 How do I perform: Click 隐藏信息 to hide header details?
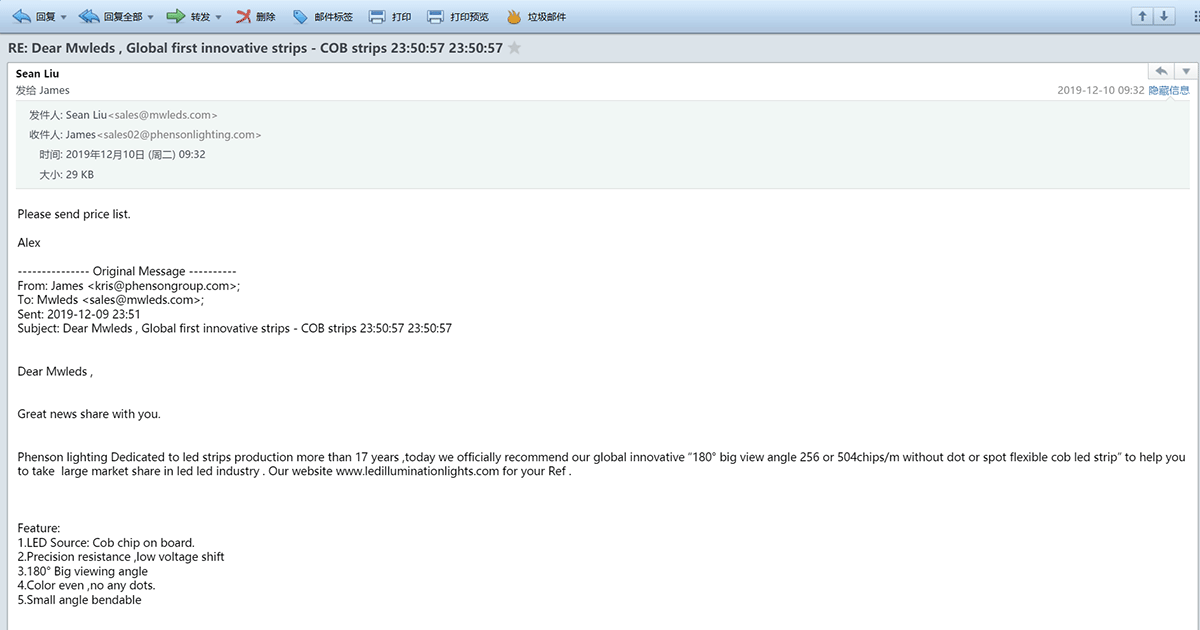click(1168, 90)
